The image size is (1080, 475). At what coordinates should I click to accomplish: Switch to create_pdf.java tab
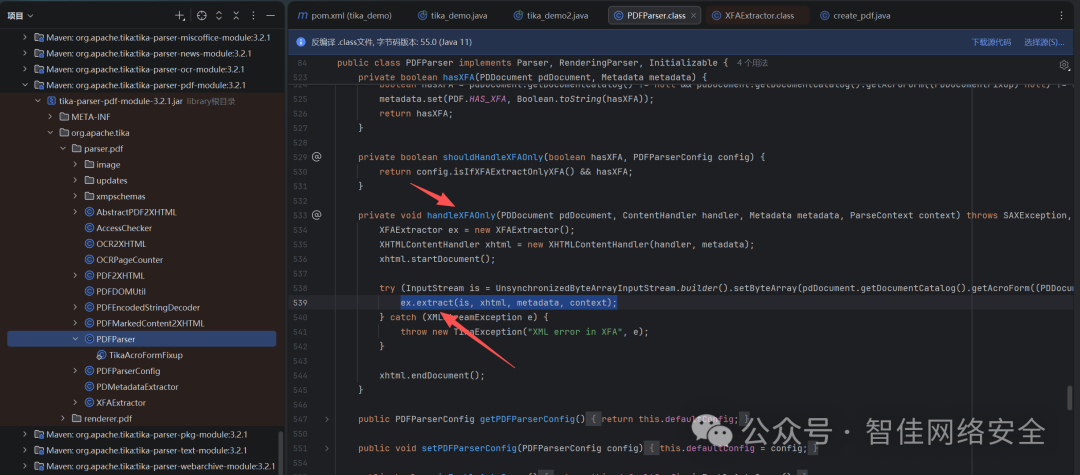coord(854,15)
